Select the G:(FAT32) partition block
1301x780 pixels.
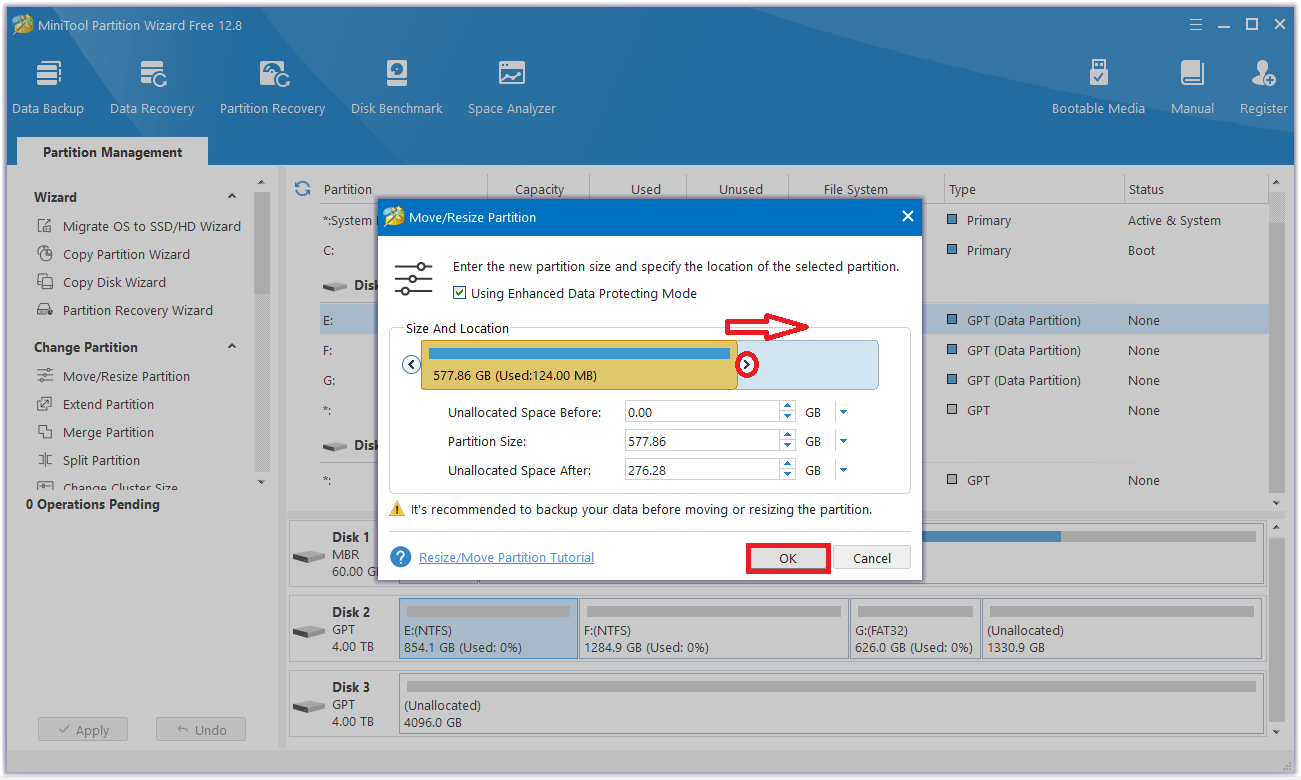(x=914, y=628)
